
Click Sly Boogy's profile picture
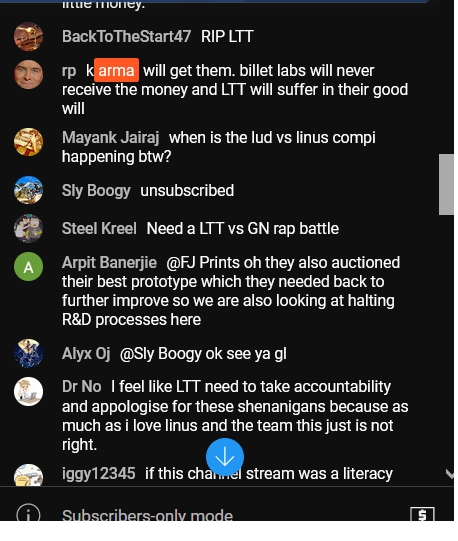coord(28,190)
